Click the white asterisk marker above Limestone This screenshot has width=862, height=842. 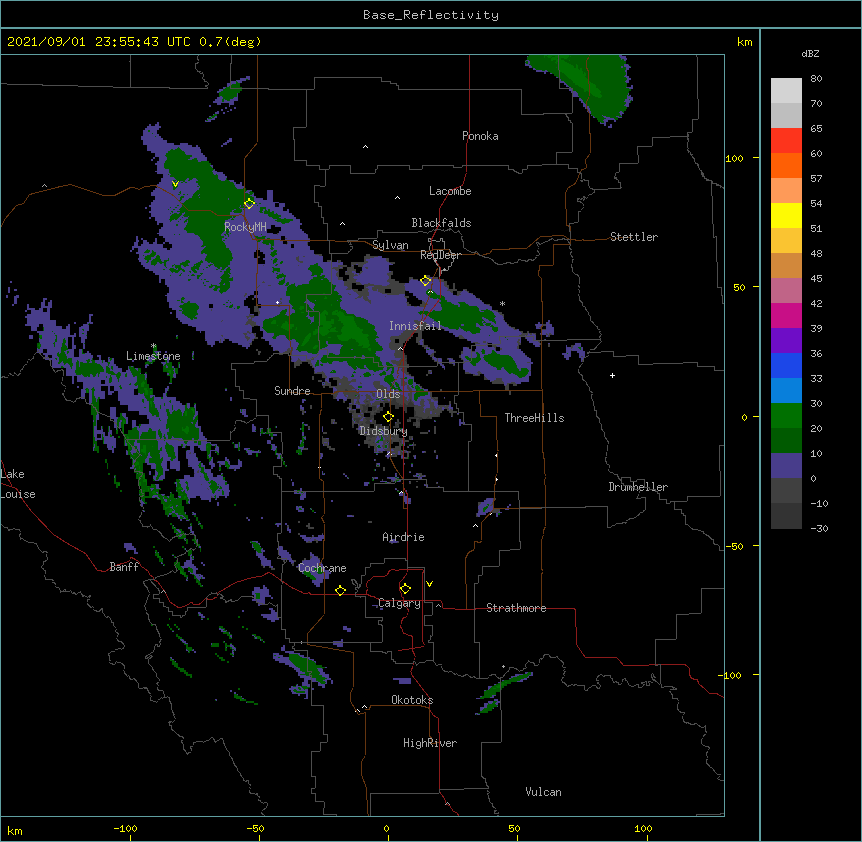154,346
